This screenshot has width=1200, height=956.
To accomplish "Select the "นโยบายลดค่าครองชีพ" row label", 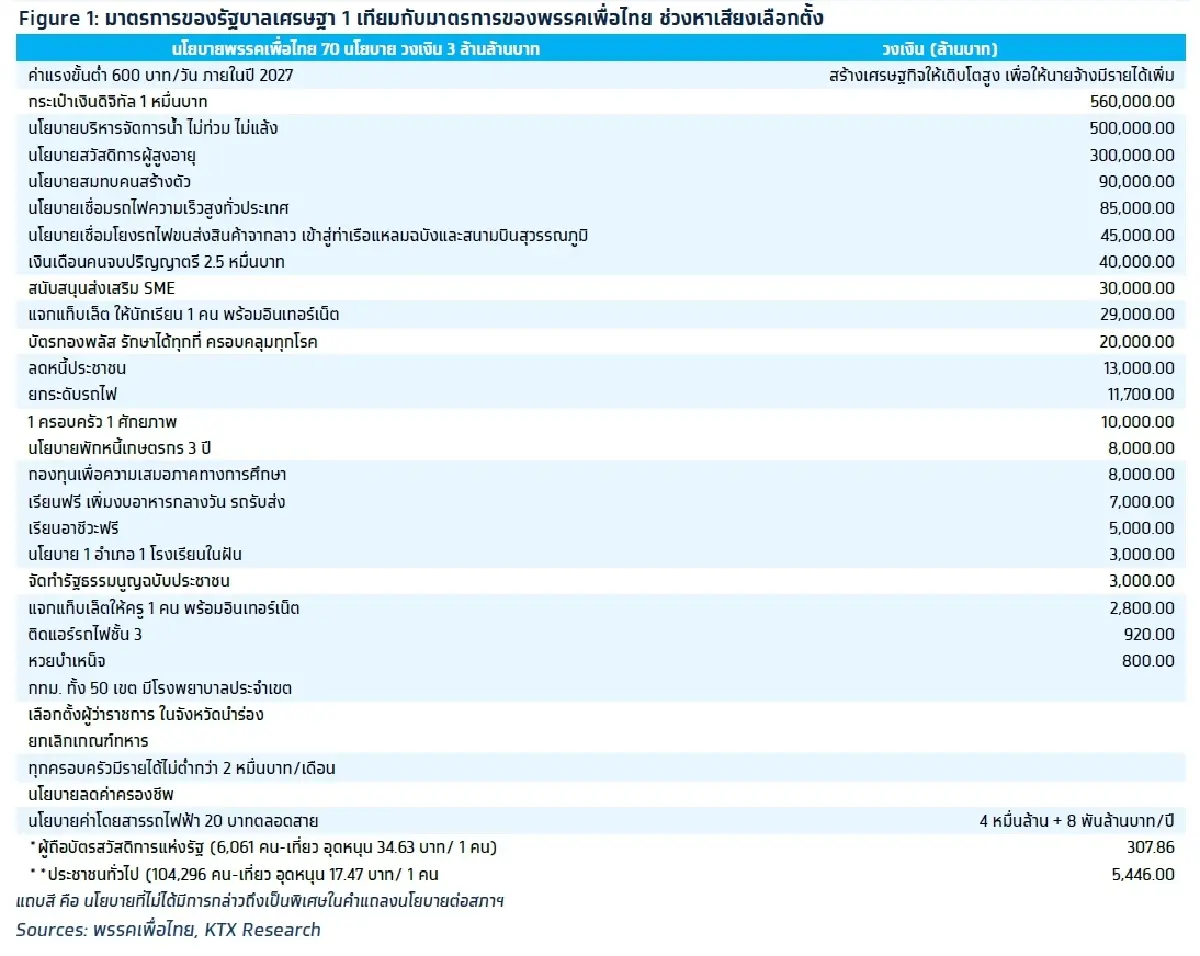I will (x=103, y=794).
